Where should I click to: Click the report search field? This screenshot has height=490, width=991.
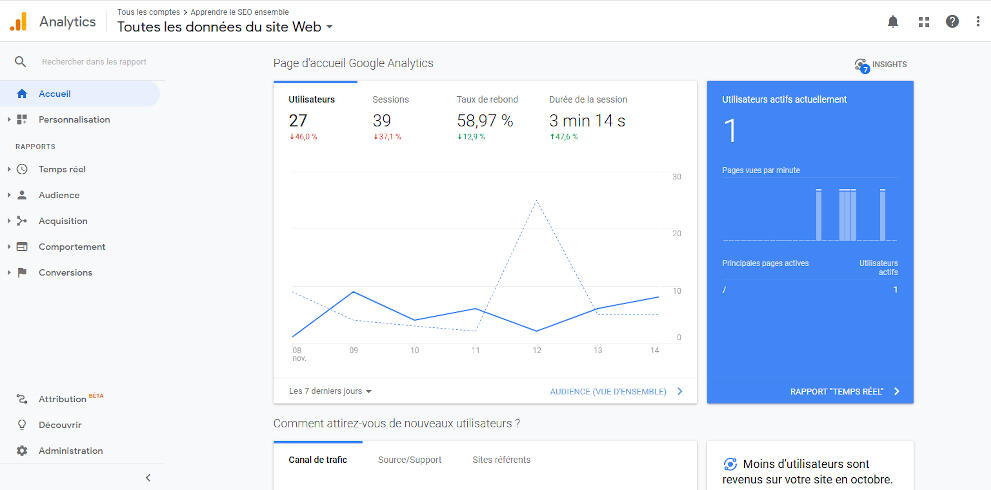(94, 62)
